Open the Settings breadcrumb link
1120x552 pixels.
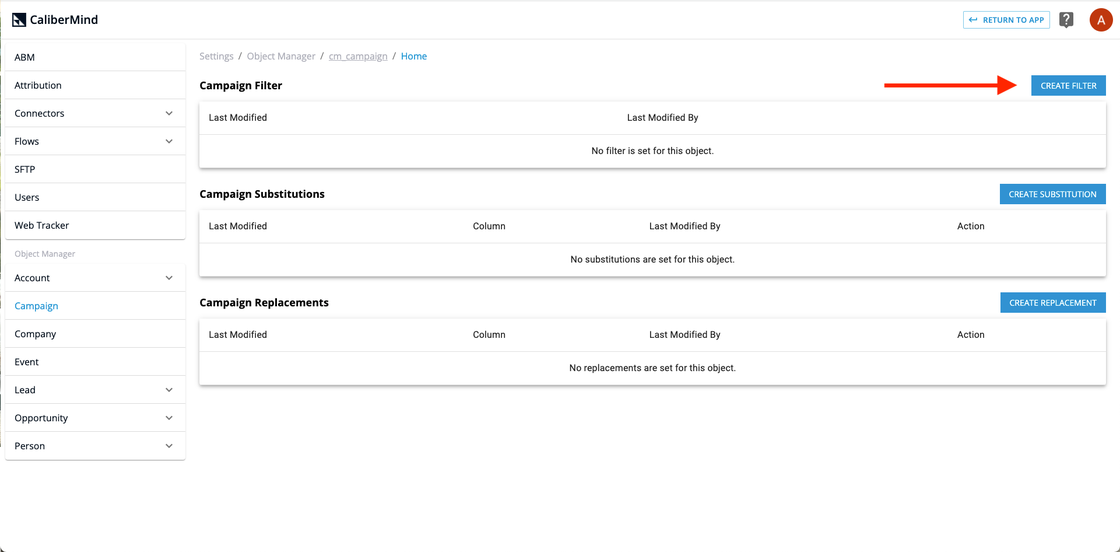(216, 56)
